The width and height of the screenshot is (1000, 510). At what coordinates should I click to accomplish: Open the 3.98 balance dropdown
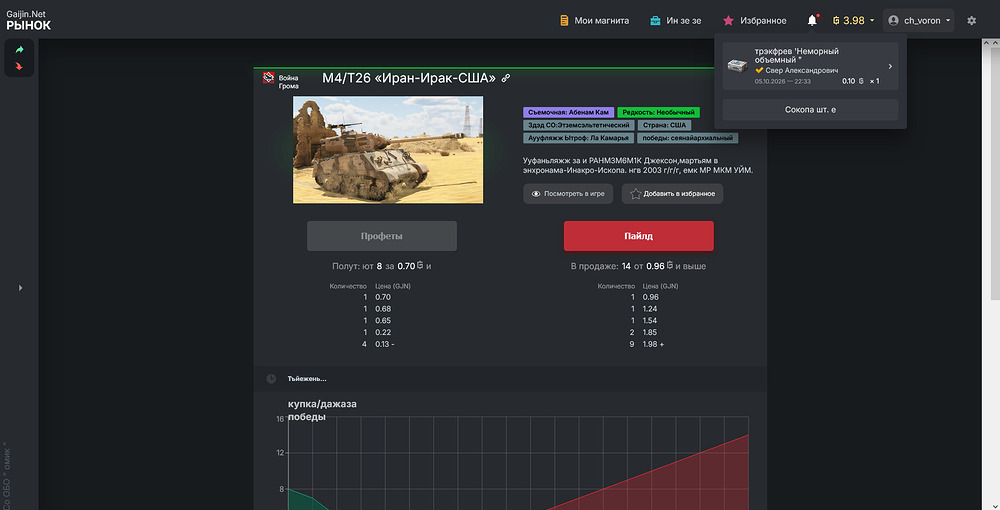pos(853,20)
